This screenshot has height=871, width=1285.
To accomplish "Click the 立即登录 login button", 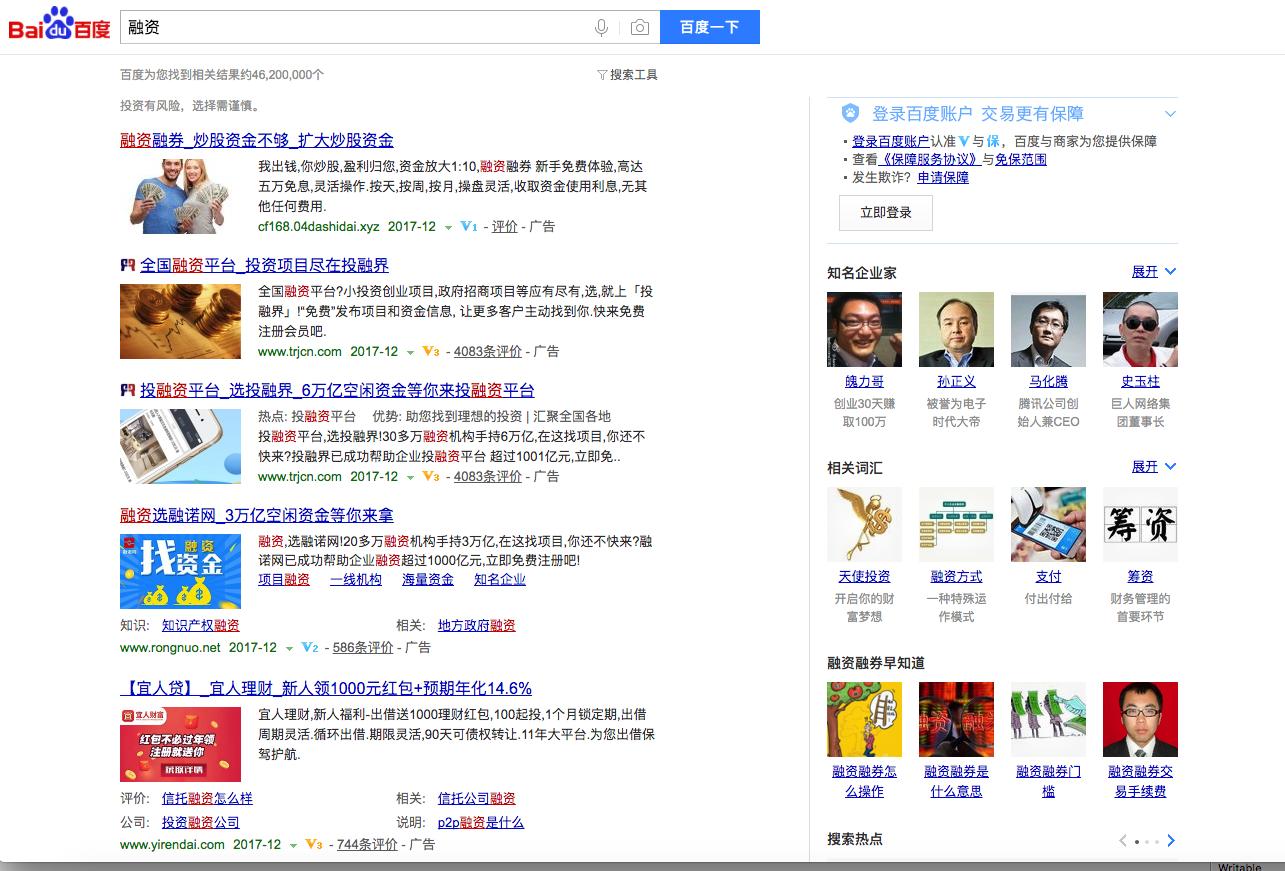I will (x=885, y=212).
